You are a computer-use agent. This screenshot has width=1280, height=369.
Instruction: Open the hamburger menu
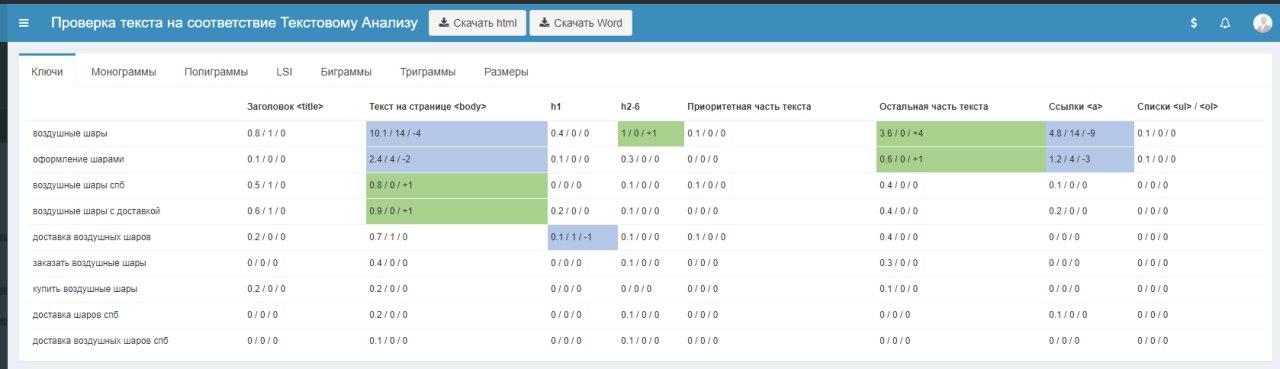[x=24, y=23]
